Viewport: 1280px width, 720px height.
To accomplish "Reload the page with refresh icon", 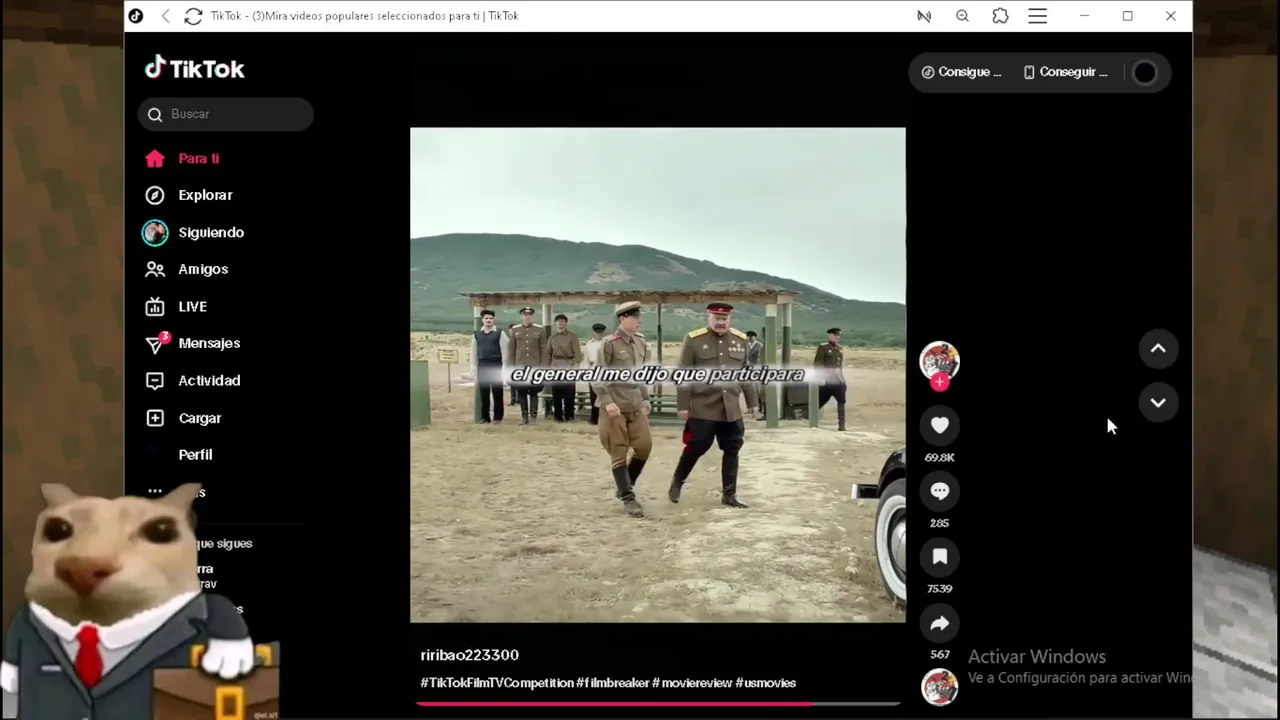I will [x=193, y=16].
